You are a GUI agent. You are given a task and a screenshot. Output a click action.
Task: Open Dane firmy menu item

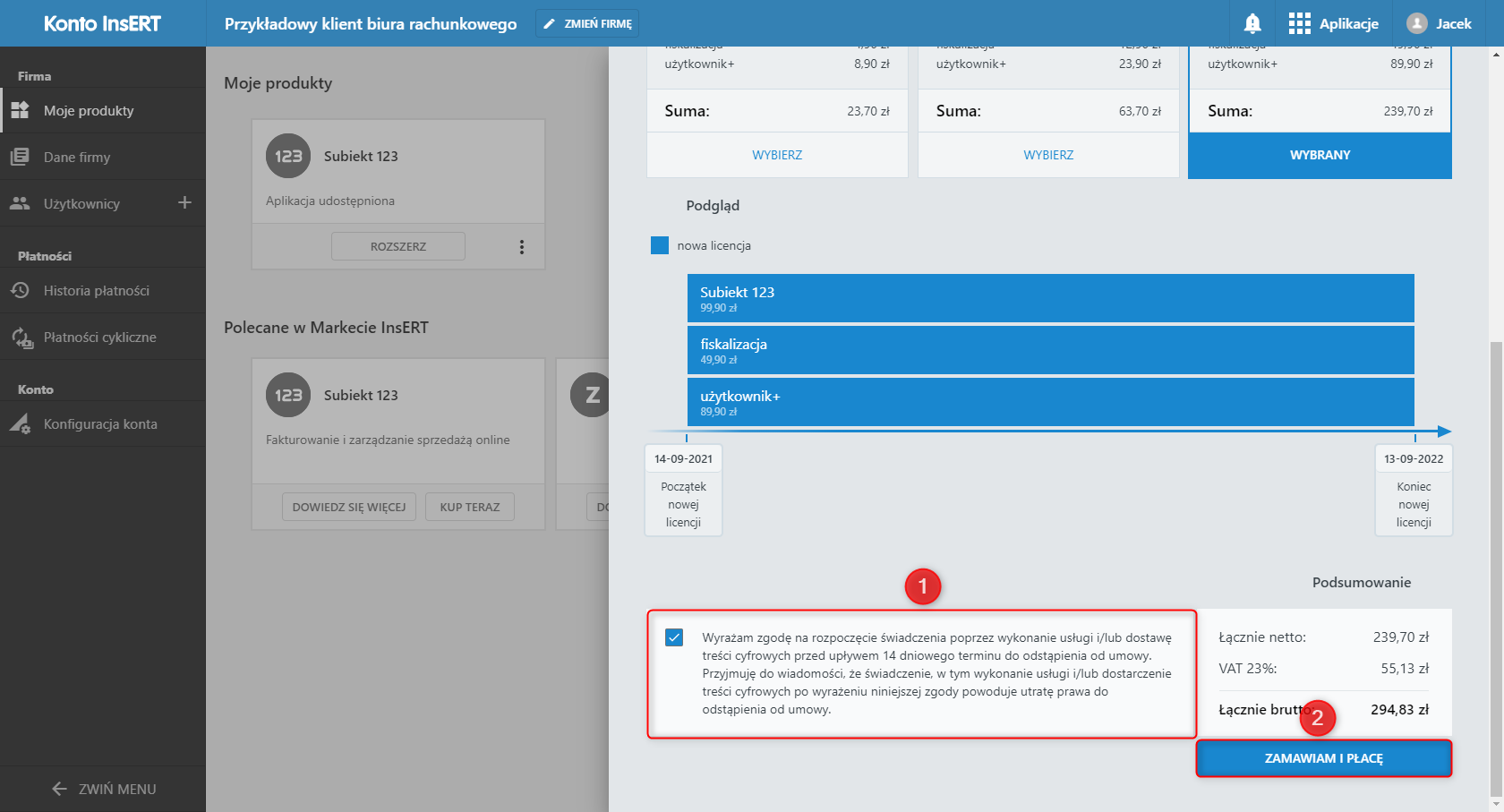(x=103, y=157)
